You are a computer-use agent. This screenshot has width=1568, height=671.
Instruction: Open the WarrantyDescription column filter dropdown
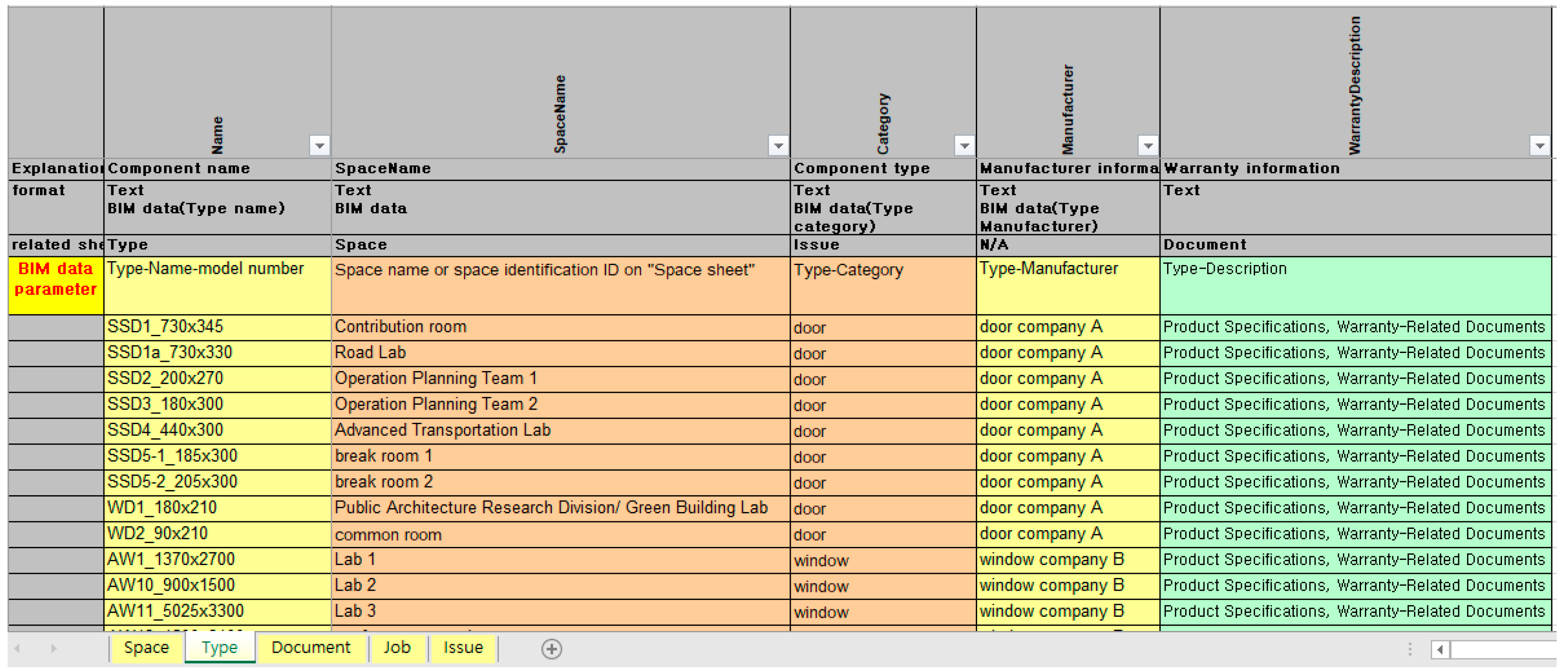coord(1539,146)
